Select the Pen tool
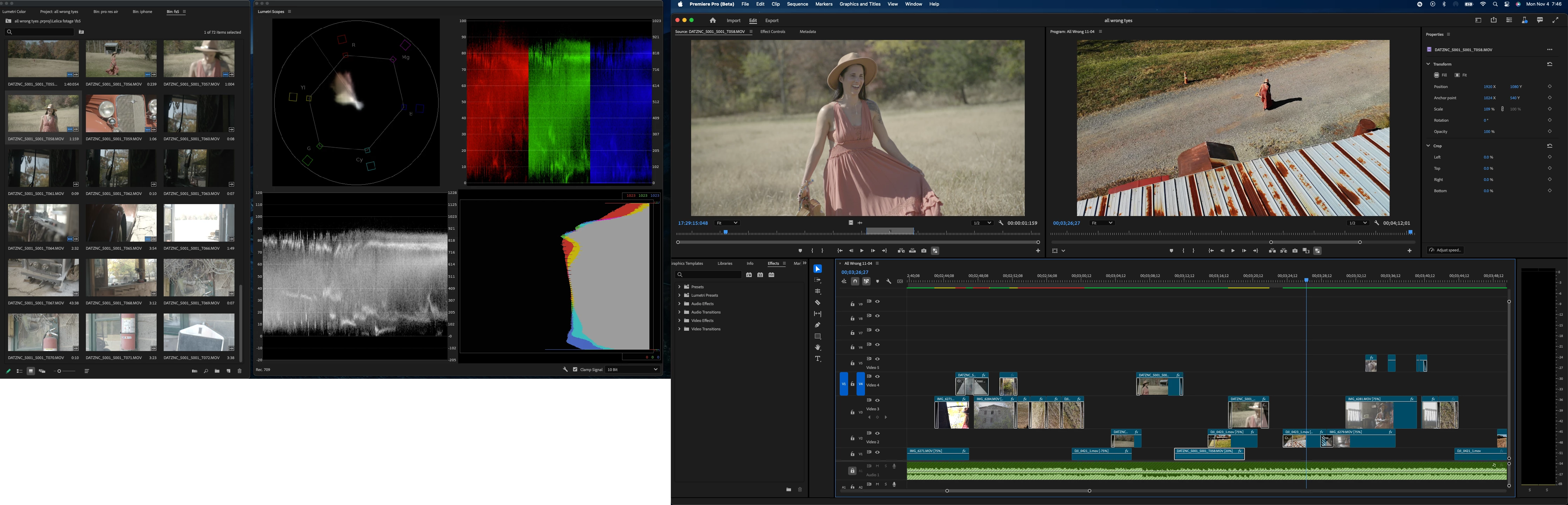 point(818,325)
